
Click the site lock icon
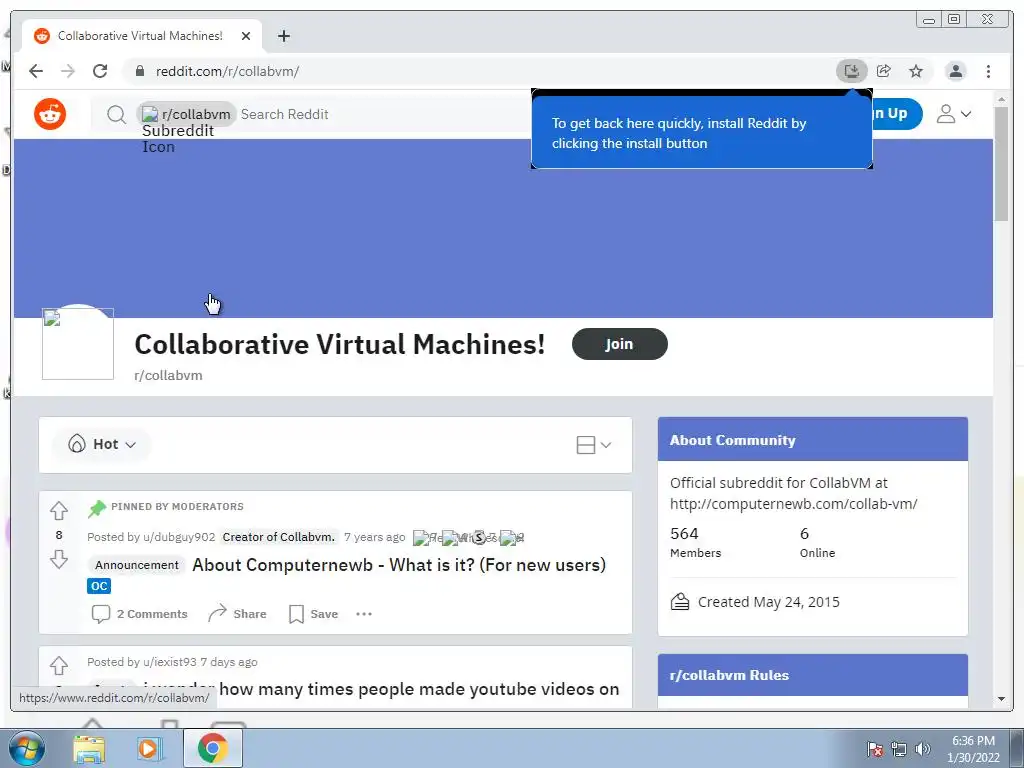pos(139,71)
